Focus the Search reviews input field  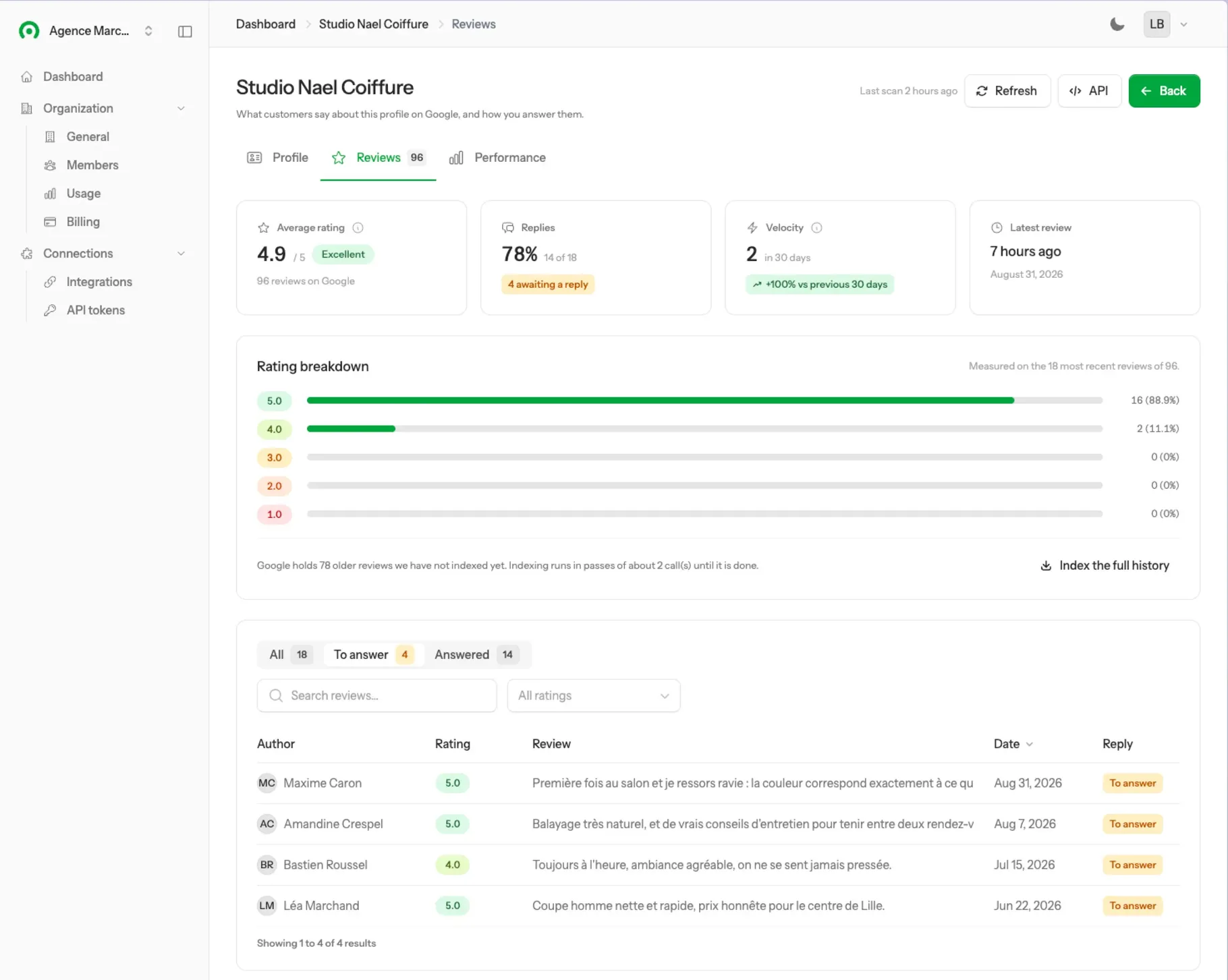click(377, 695)
